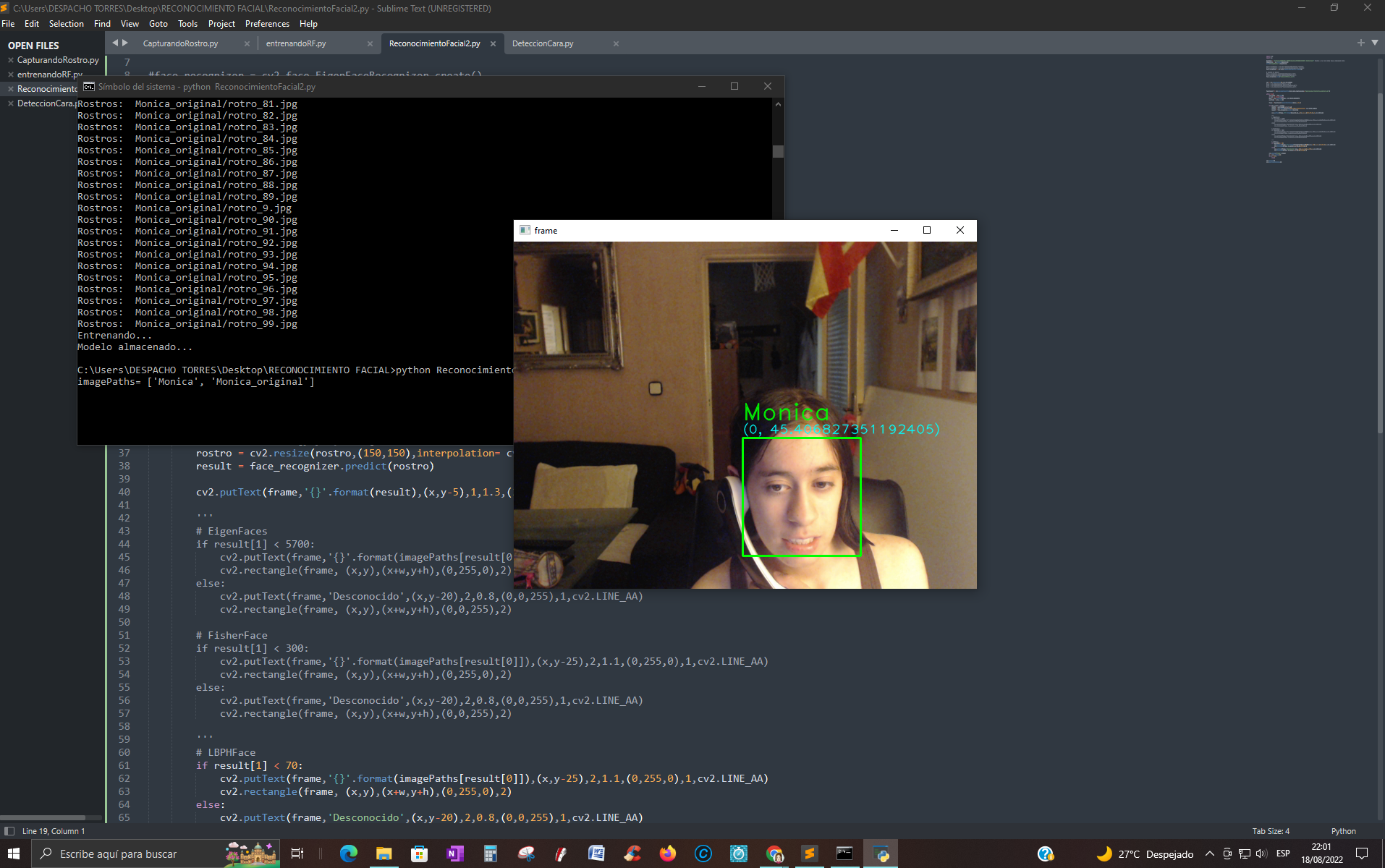Open Firefox from the taskbar

(x=666, y=854)
